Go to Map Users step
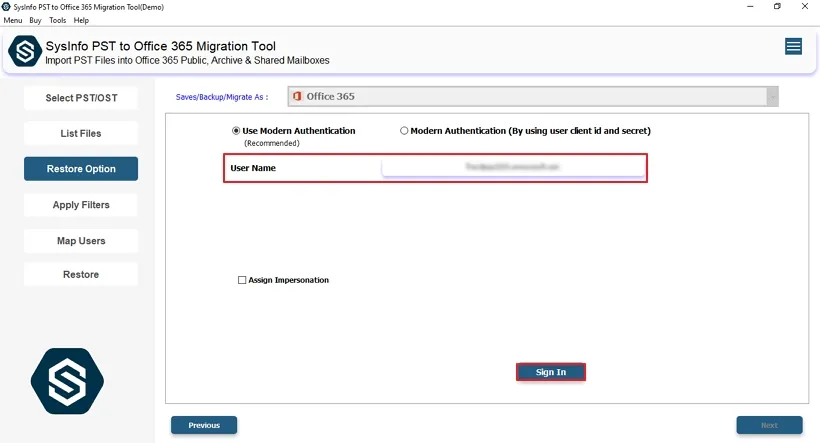Viewport: 820px width, 443px height. [x=81, y=241]
